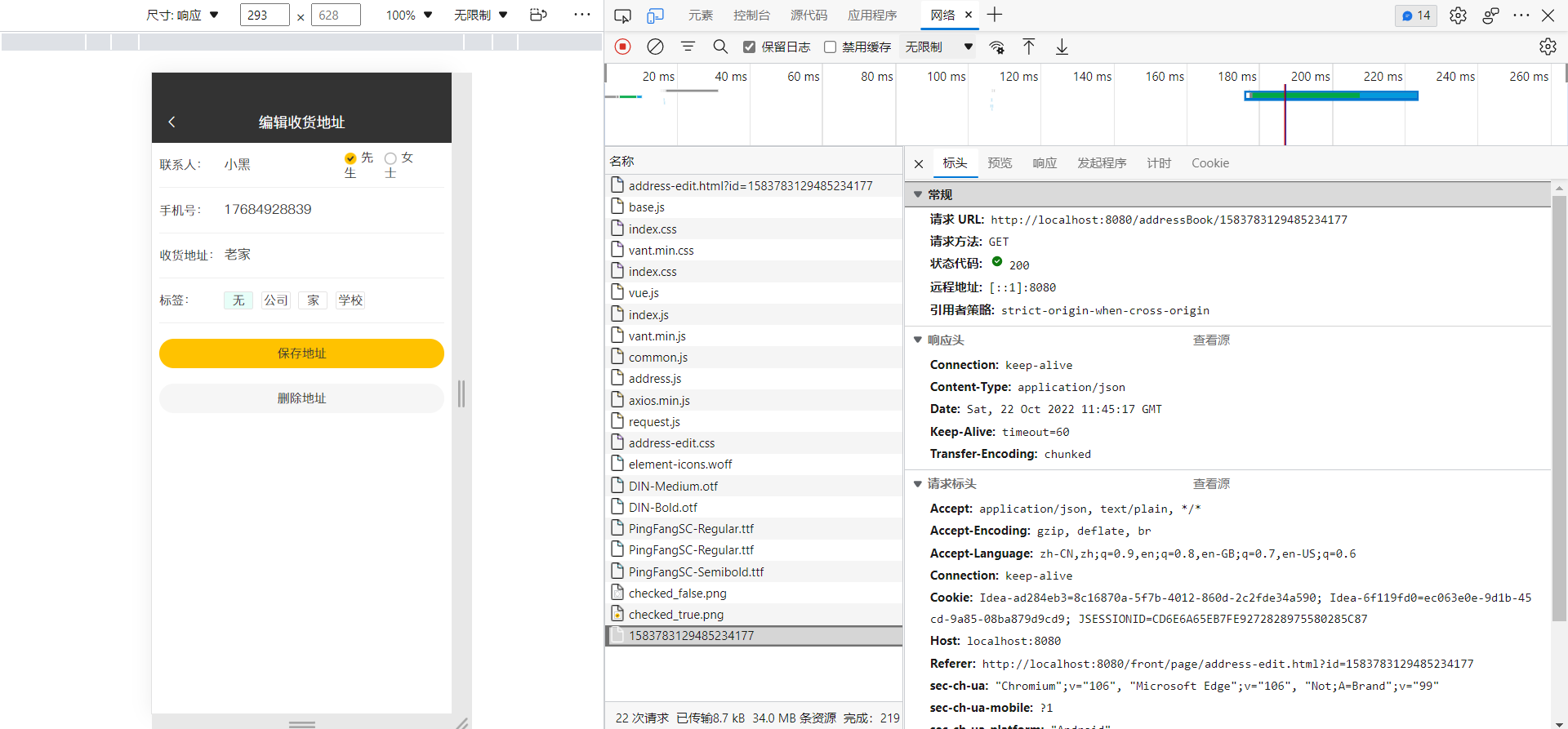Open the 100% zoom dropdown
This screenshot has width=1568, height=729.
pyautogui.click(x=409, y=15)
